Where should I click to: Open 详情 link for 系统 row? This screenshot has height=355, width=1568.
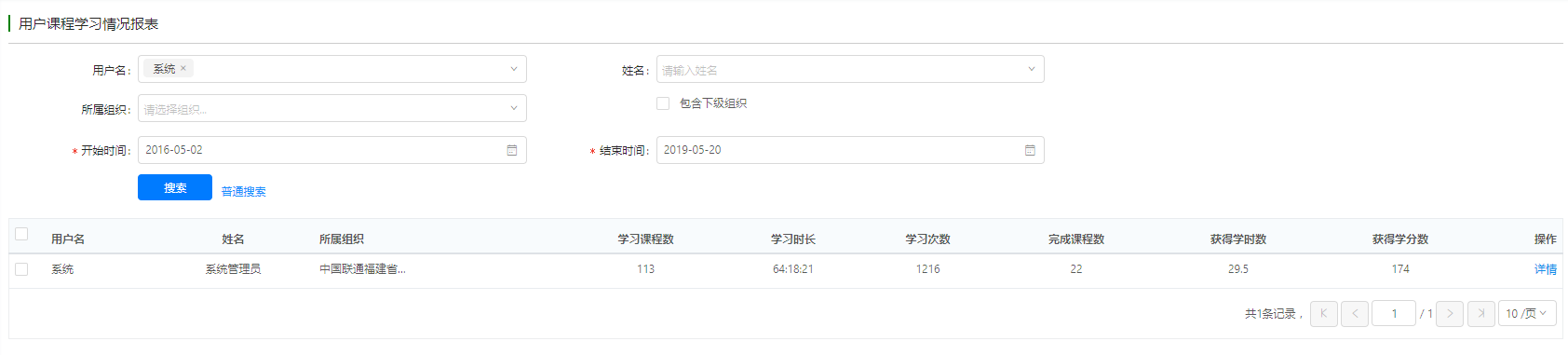point(1546,269)
